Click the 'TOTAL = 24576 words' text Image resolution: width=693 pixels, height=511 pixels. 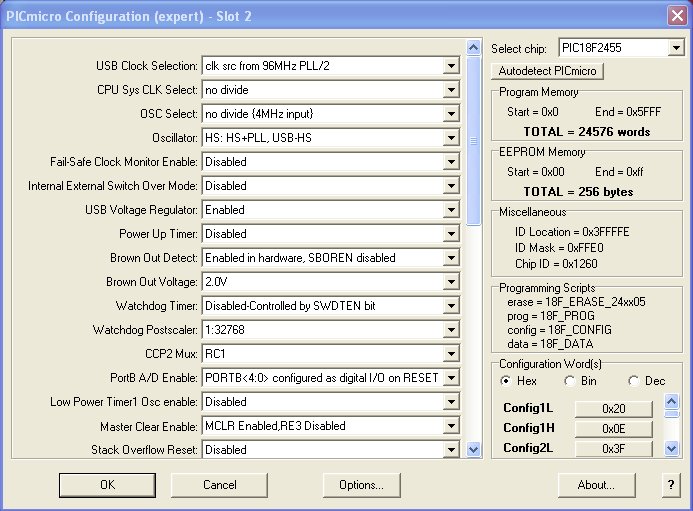(x=587, y=132)
